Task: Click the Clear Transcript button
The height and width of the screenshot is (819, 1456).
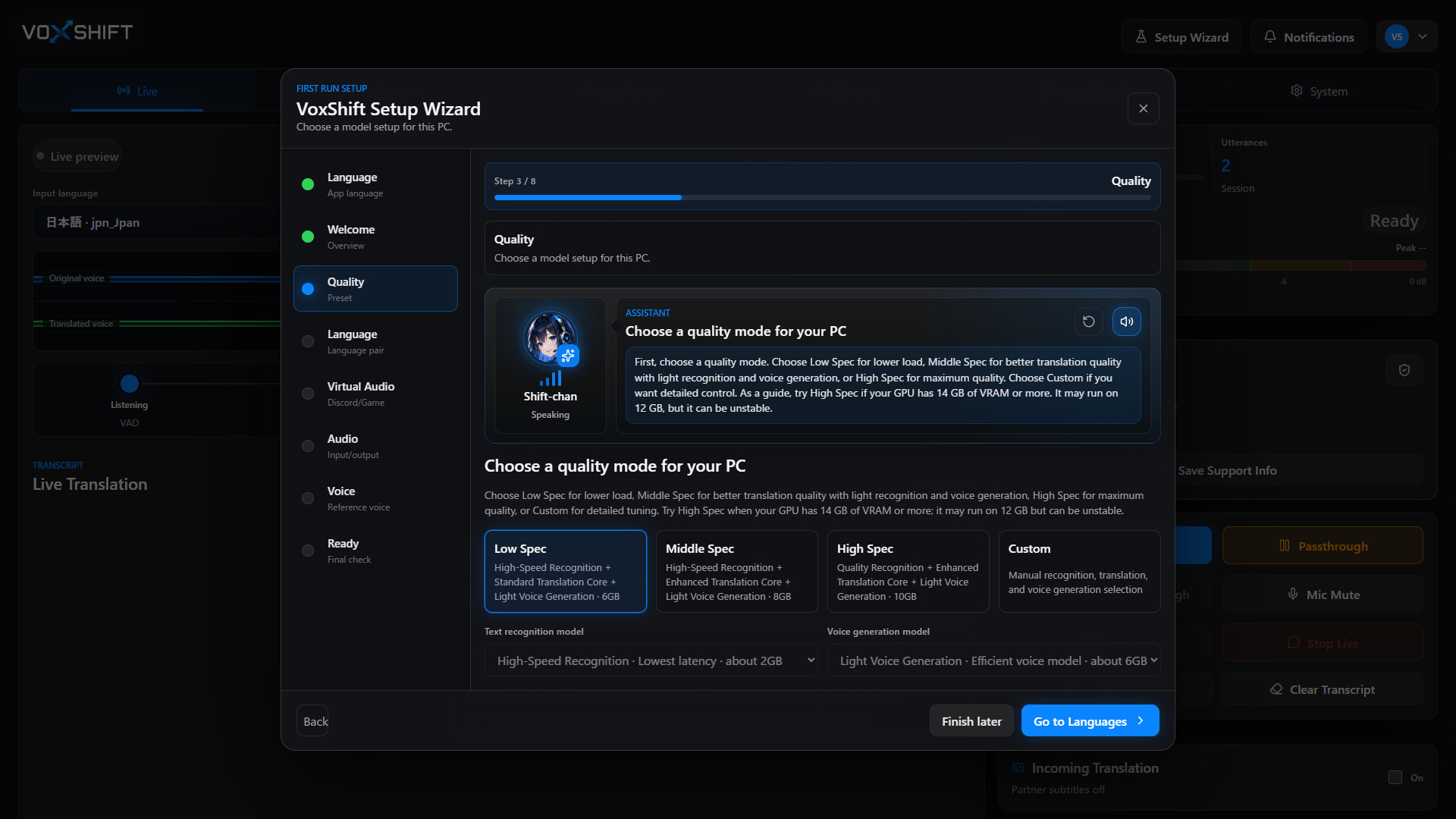Action: tap(1323, 689)
